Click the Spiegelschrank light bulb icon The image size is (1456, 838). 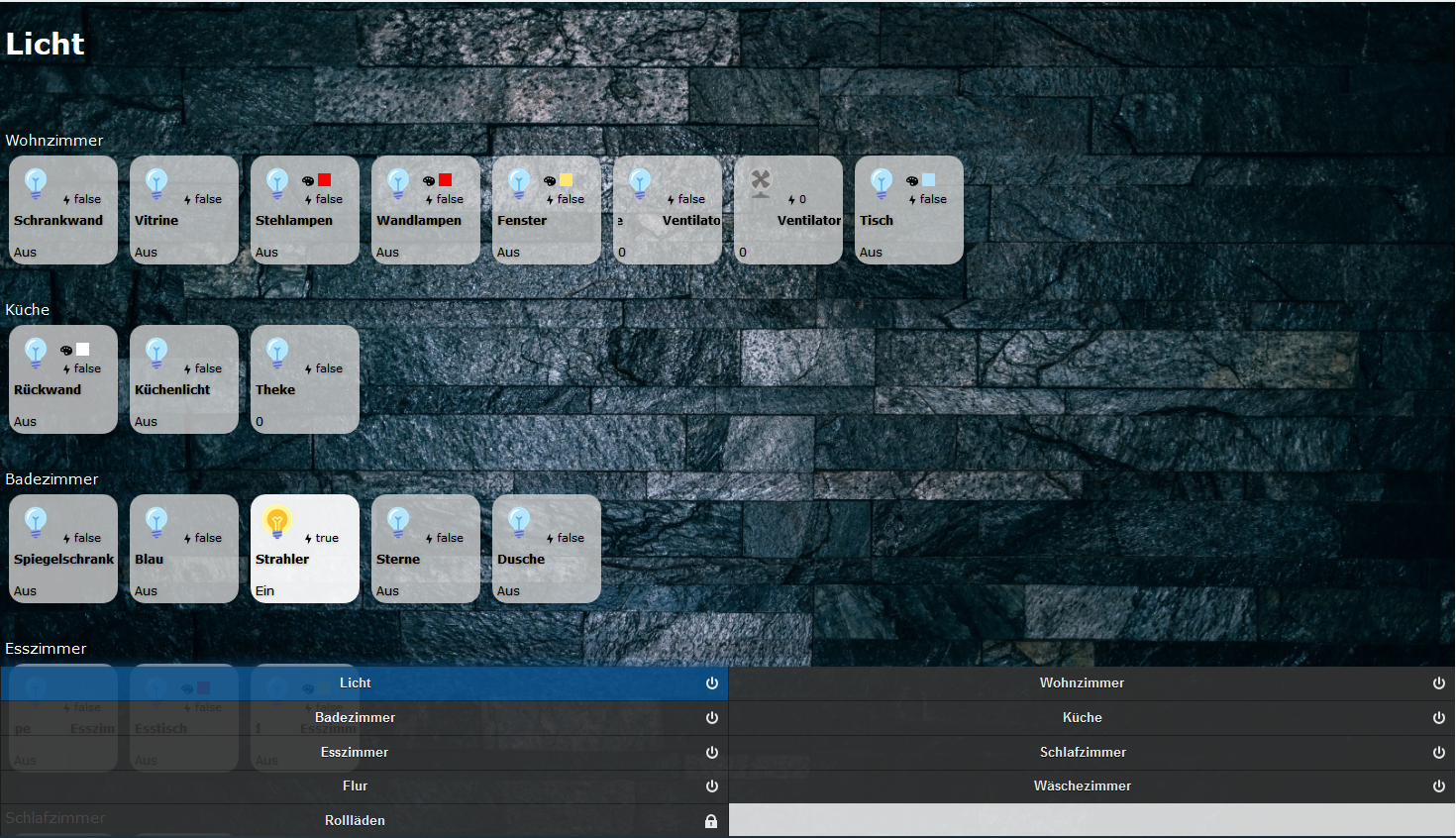(x=36, y=522)
